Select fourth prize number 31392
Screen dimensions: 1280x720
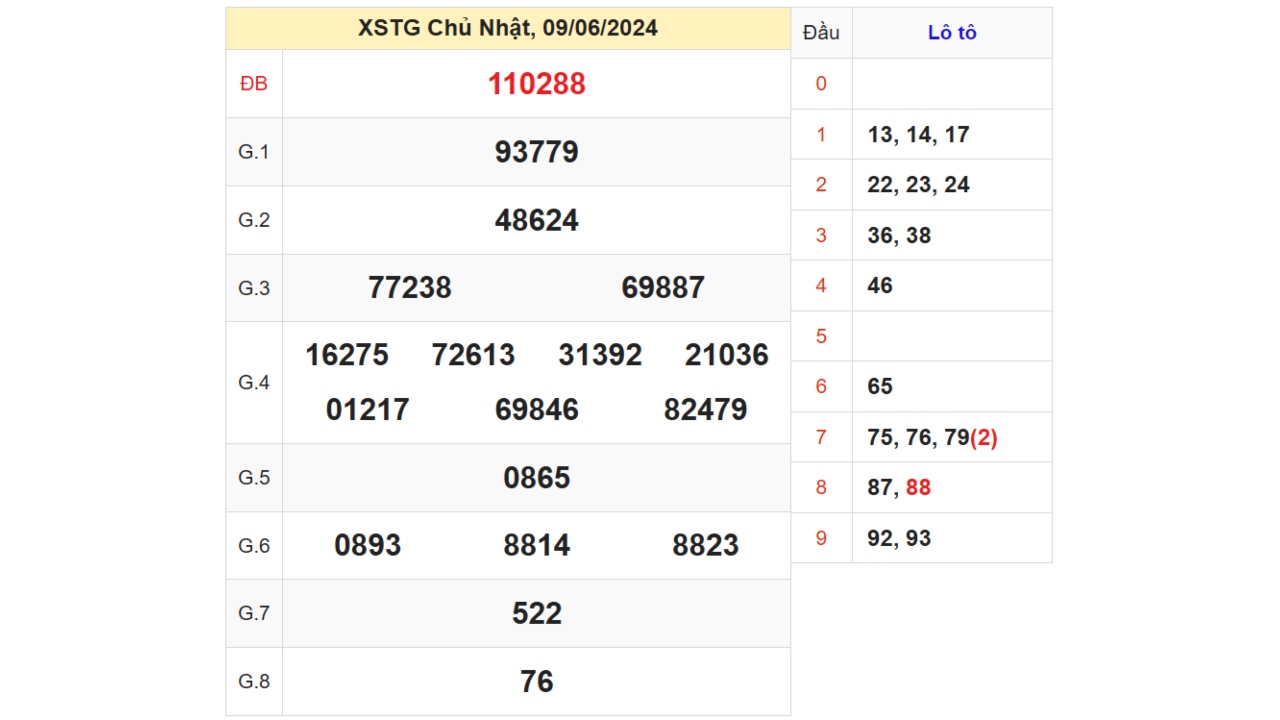600,355
